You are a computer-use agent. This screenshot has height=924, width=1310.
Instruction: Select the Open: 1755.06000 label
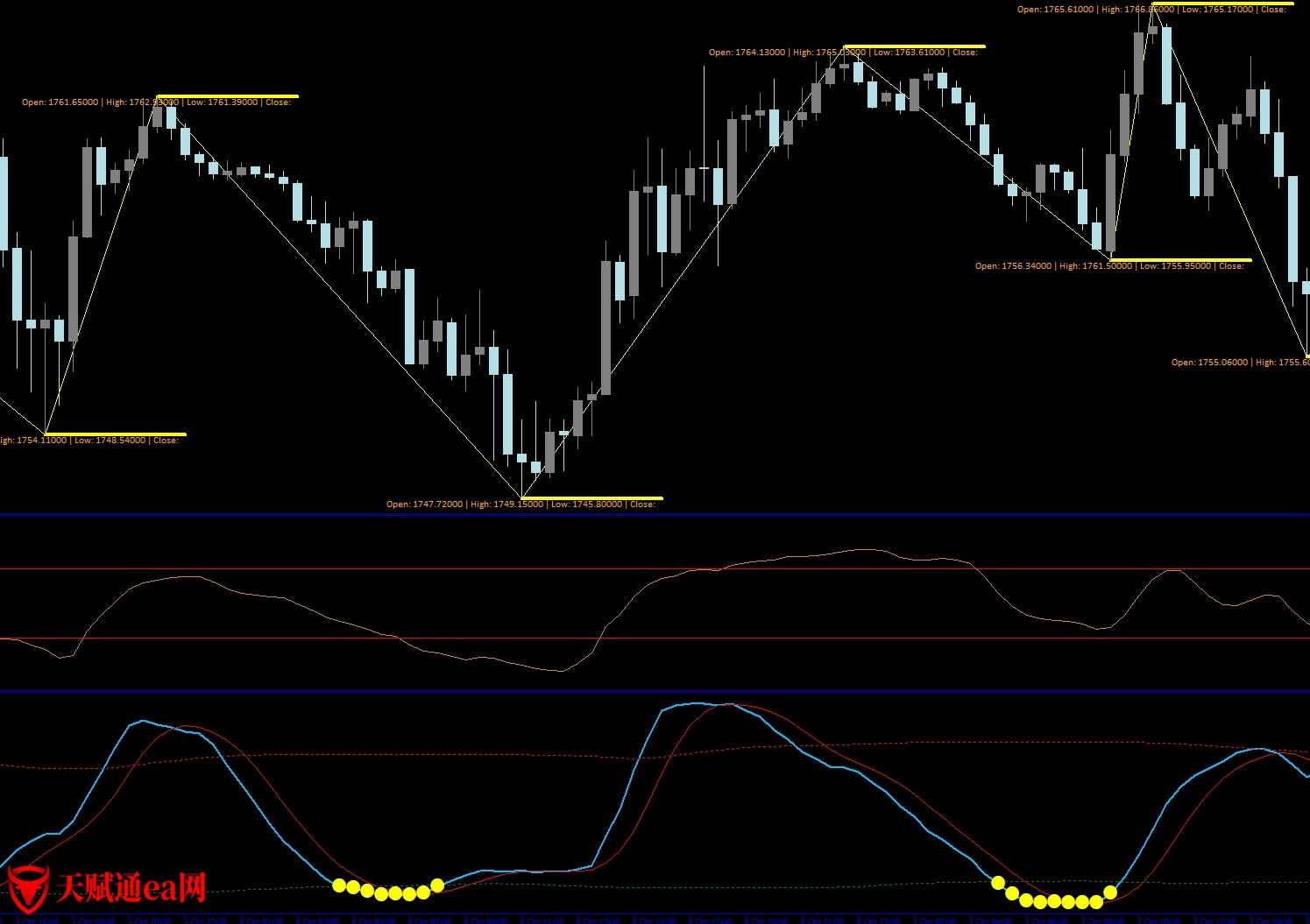point(1210,363)
